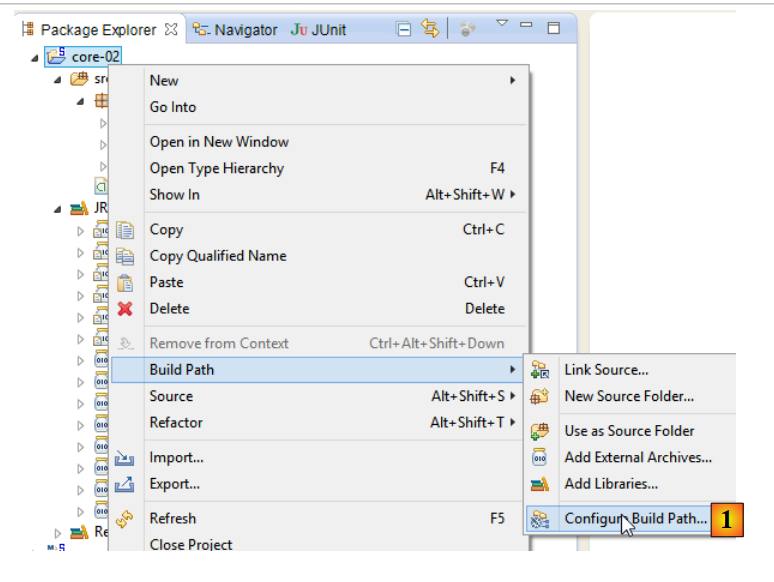Select Configure Build Path menu entry
774x582 pixels.
tap(635, 519)
